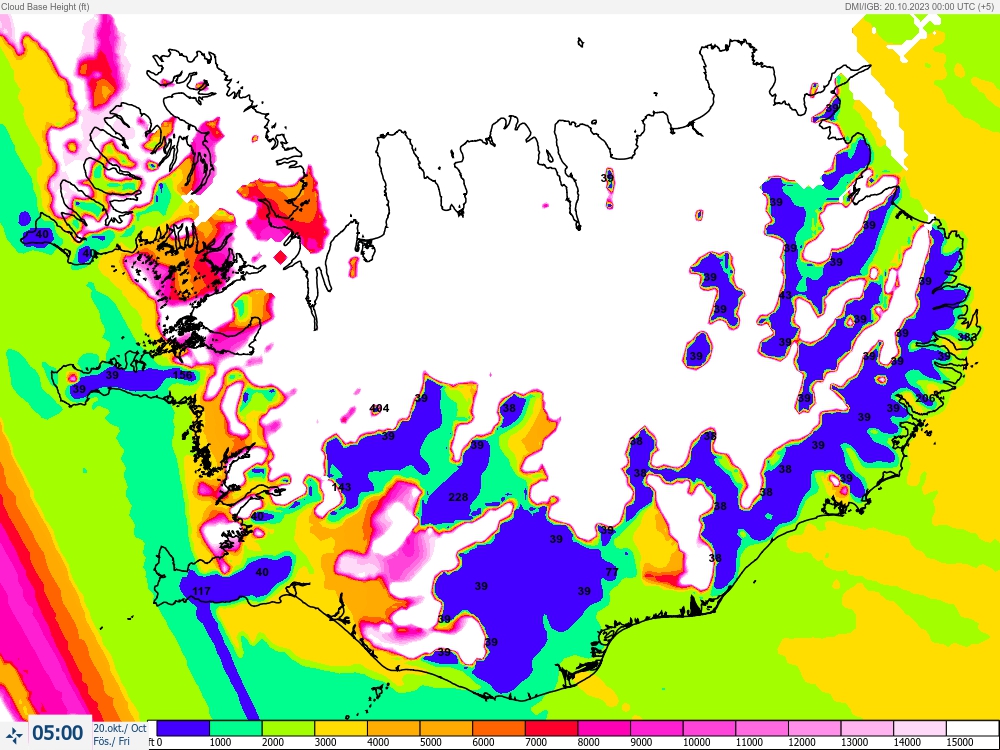The image size is (1000, 750).
Task: Click the 'Fös./ Fri' weekday label
Action: click(112, 742)
